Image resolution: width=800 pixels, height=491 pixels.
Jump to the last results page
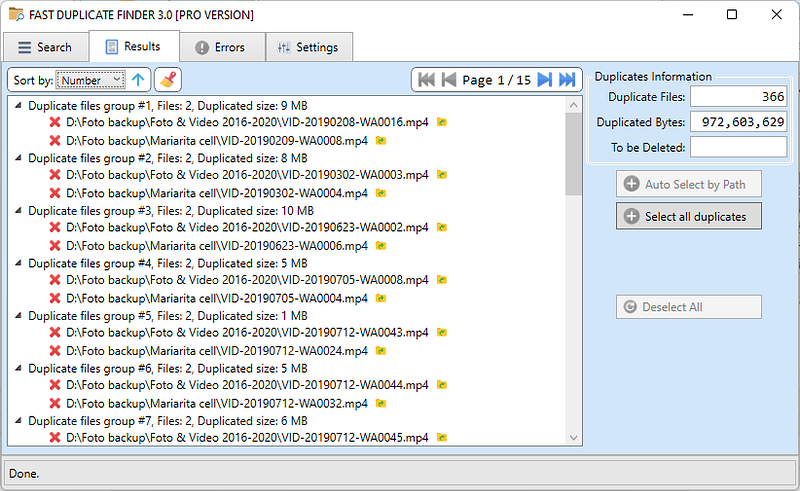pos(567,80)
